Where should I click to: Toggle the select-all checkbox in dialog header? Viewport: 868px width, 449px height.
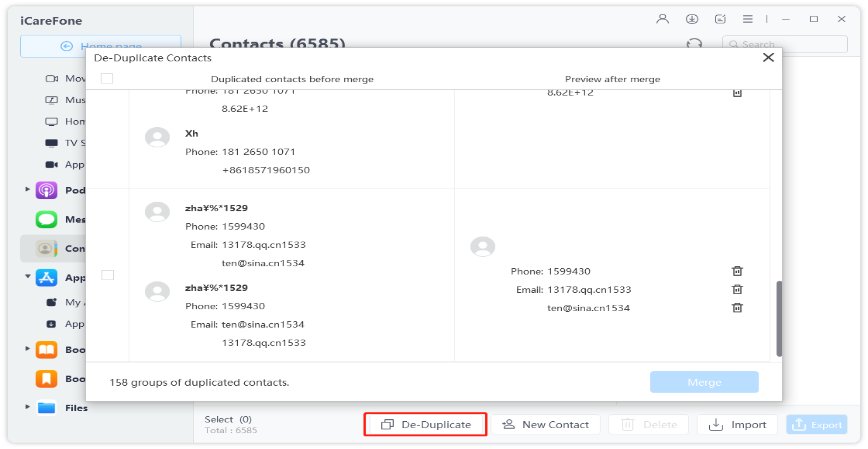coord(107,79)
